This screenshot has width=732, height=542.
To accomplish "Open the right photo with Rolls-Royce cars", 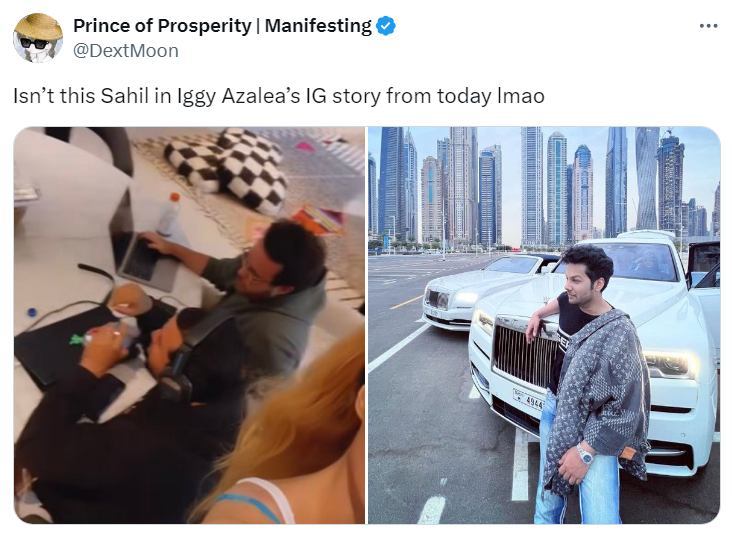I will pos(544,325).
